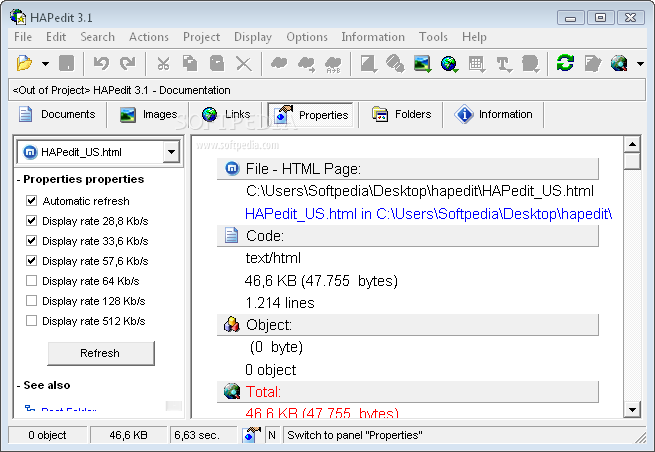
Task: Click the N indicator in status bar
Action: click(x=272, y=435)
